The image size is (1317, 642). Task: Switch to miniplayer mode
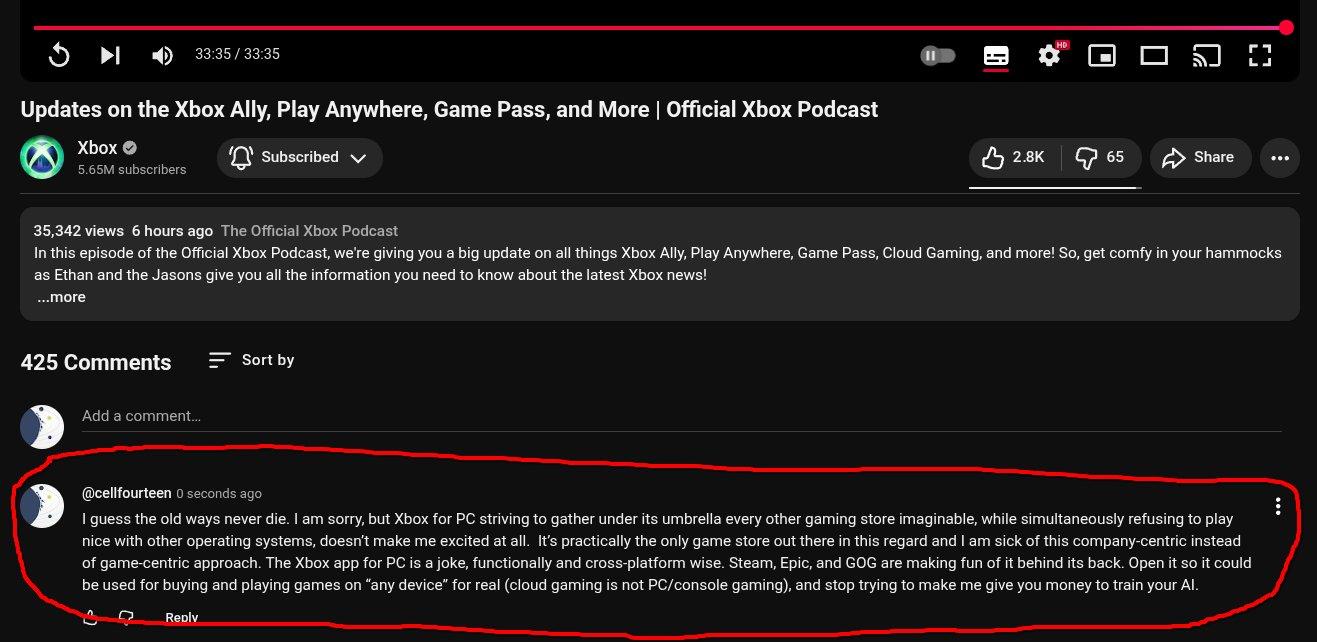pos(1102,56)
